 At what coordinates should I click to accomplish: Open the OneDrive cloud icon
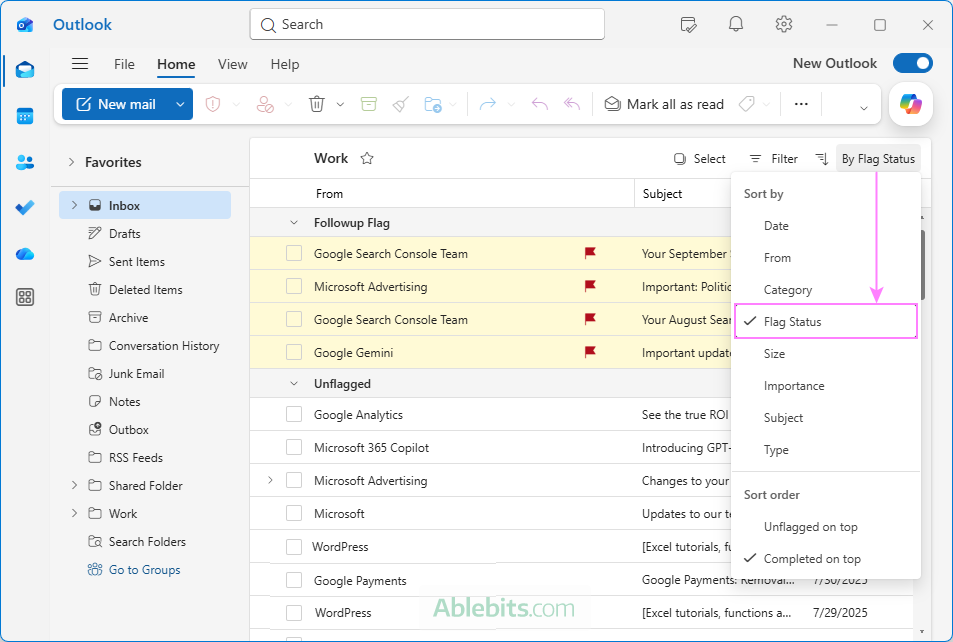point(25,254)
